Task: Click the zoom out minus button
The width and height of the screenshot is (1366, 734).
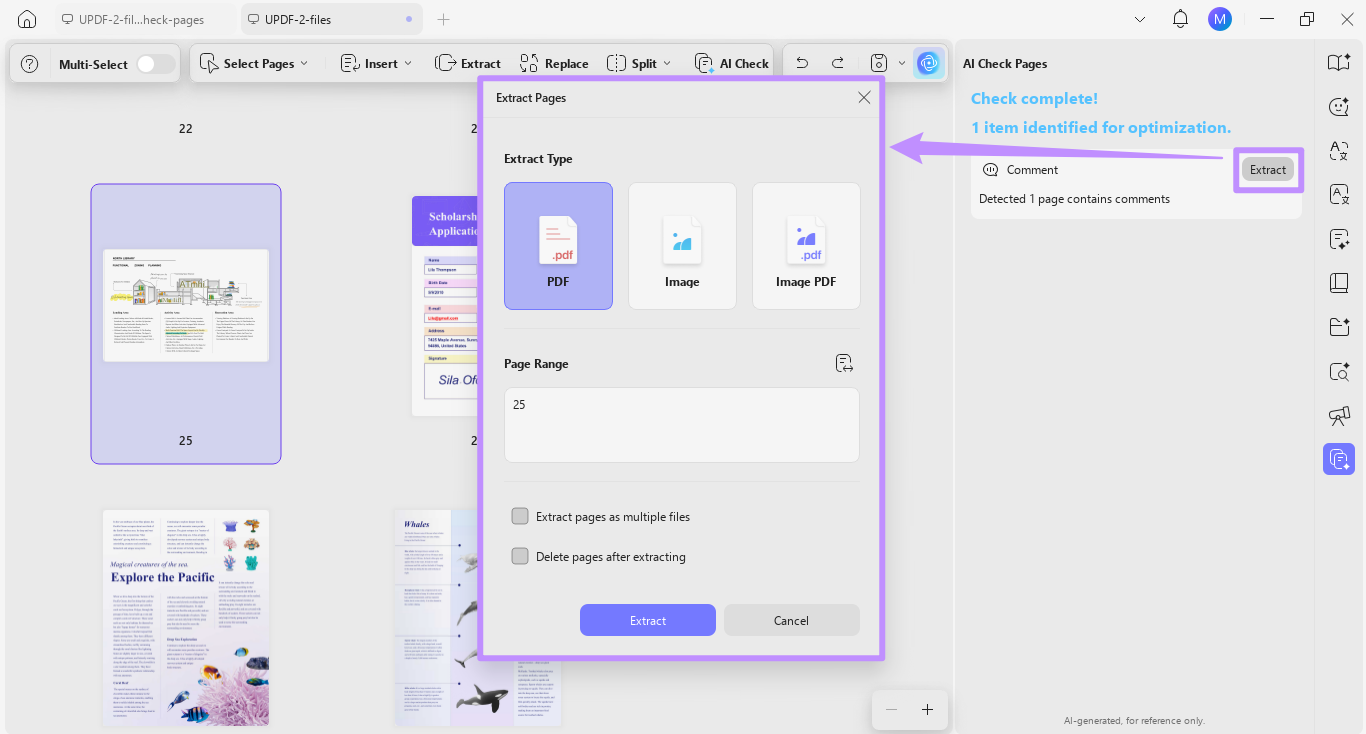Action: coord(891,709)
